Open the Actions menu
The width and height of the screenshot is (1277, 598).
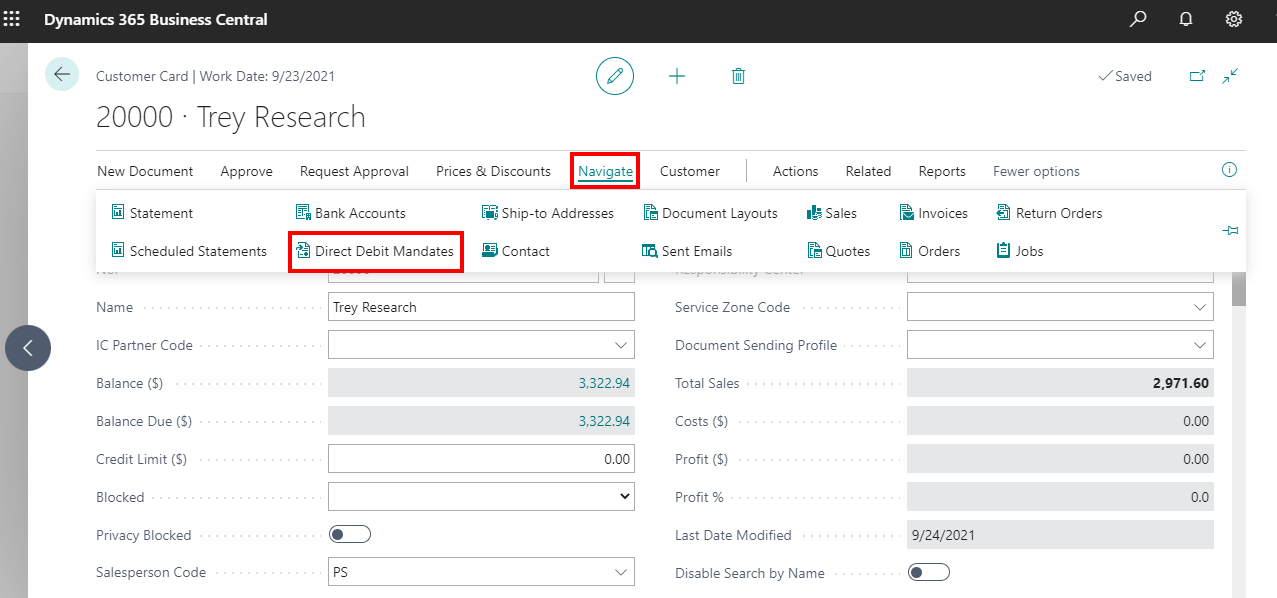coord(795,171)
